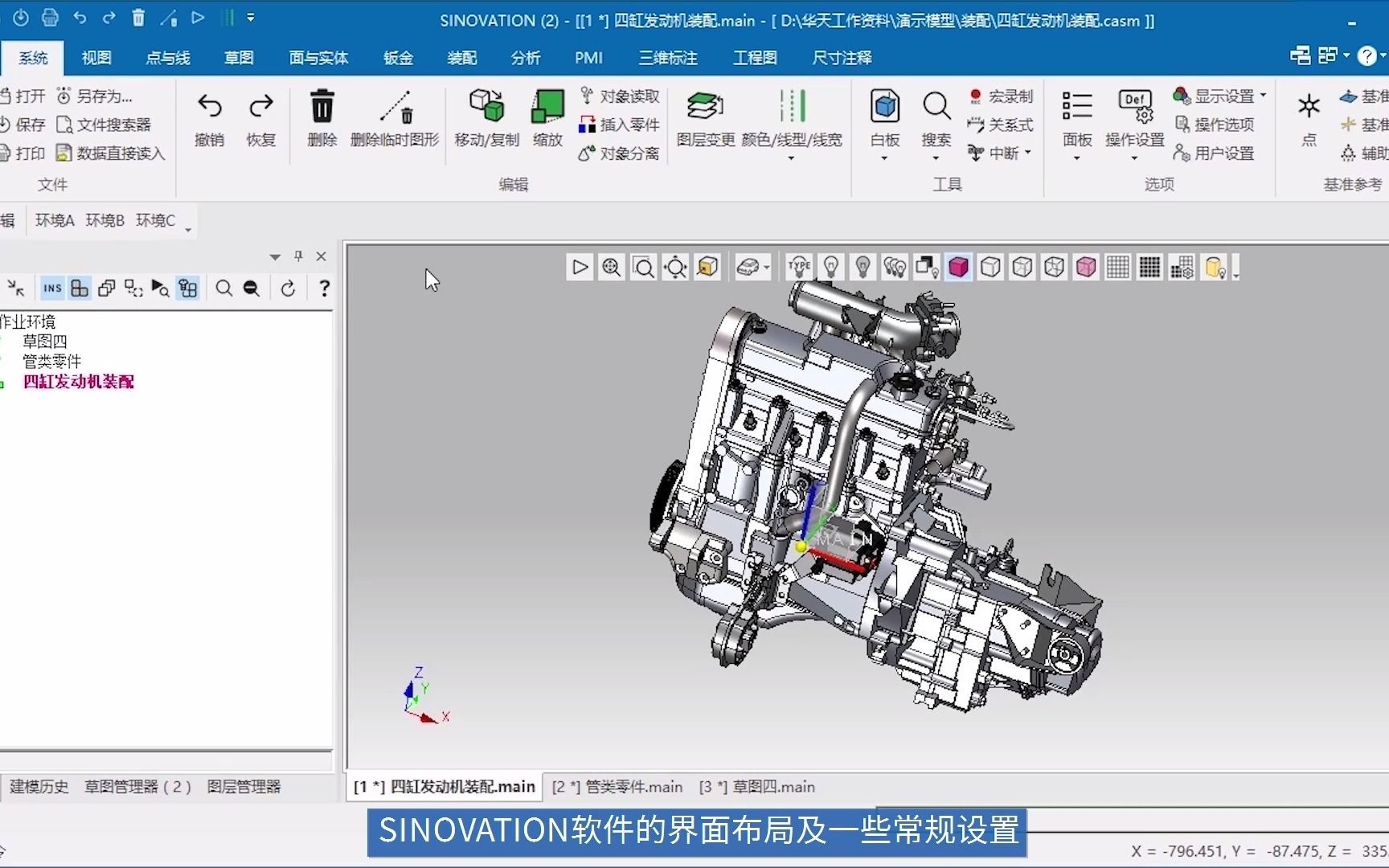
Task: Toggle the light grid display
Action: click(x=1118, y=267)
